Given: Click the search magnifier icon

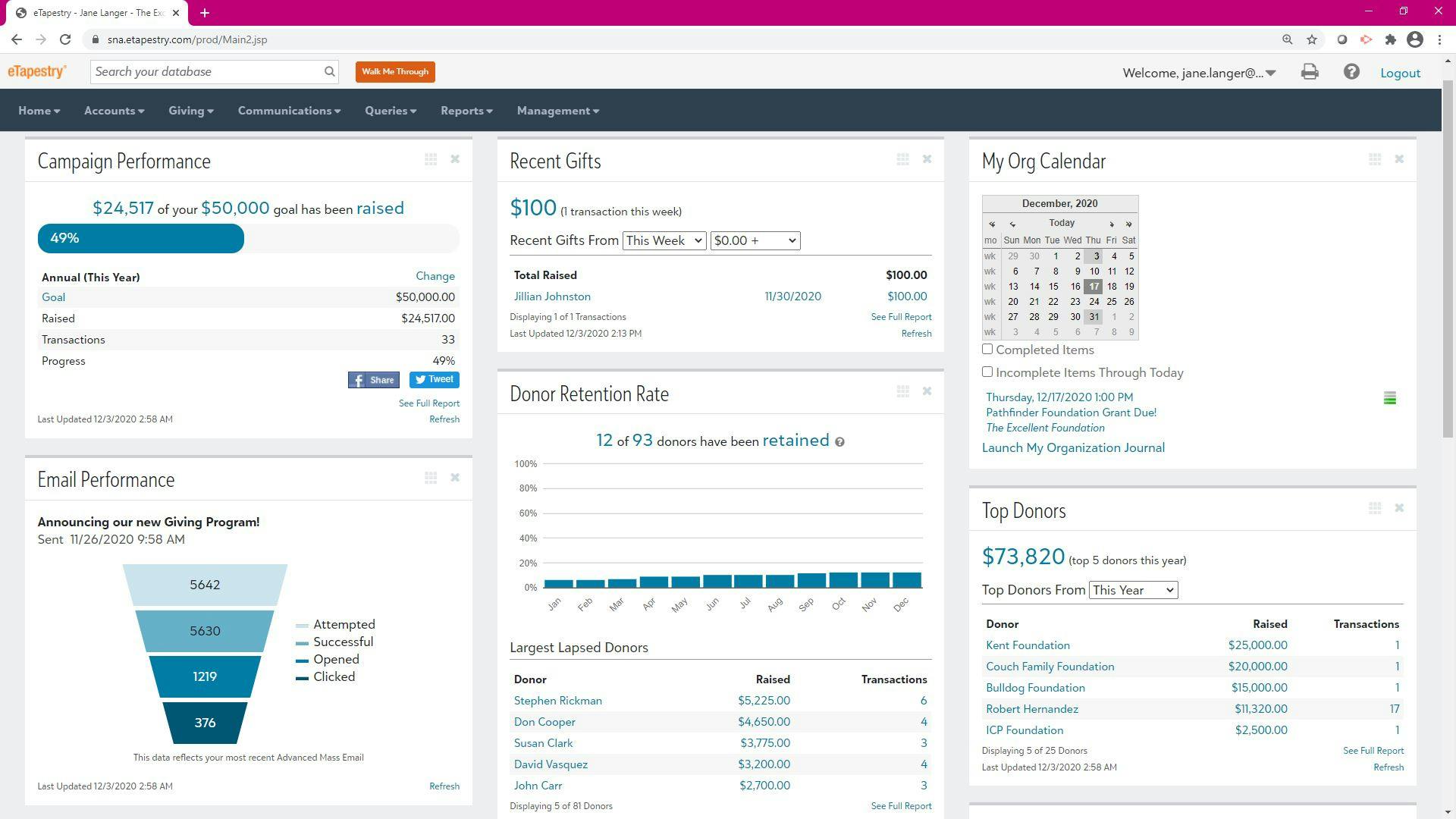Looking at the screenshot, I should (329, 71).
